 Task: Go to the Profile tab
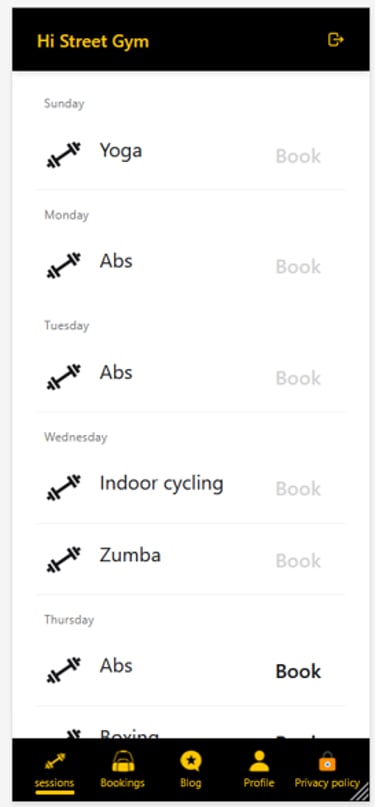pyautogui.click(x=259, y=769)
